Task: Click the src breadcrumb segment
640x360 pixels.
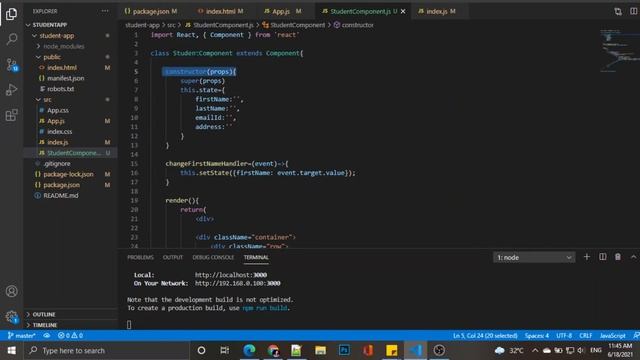Action: tap(171, 25)
